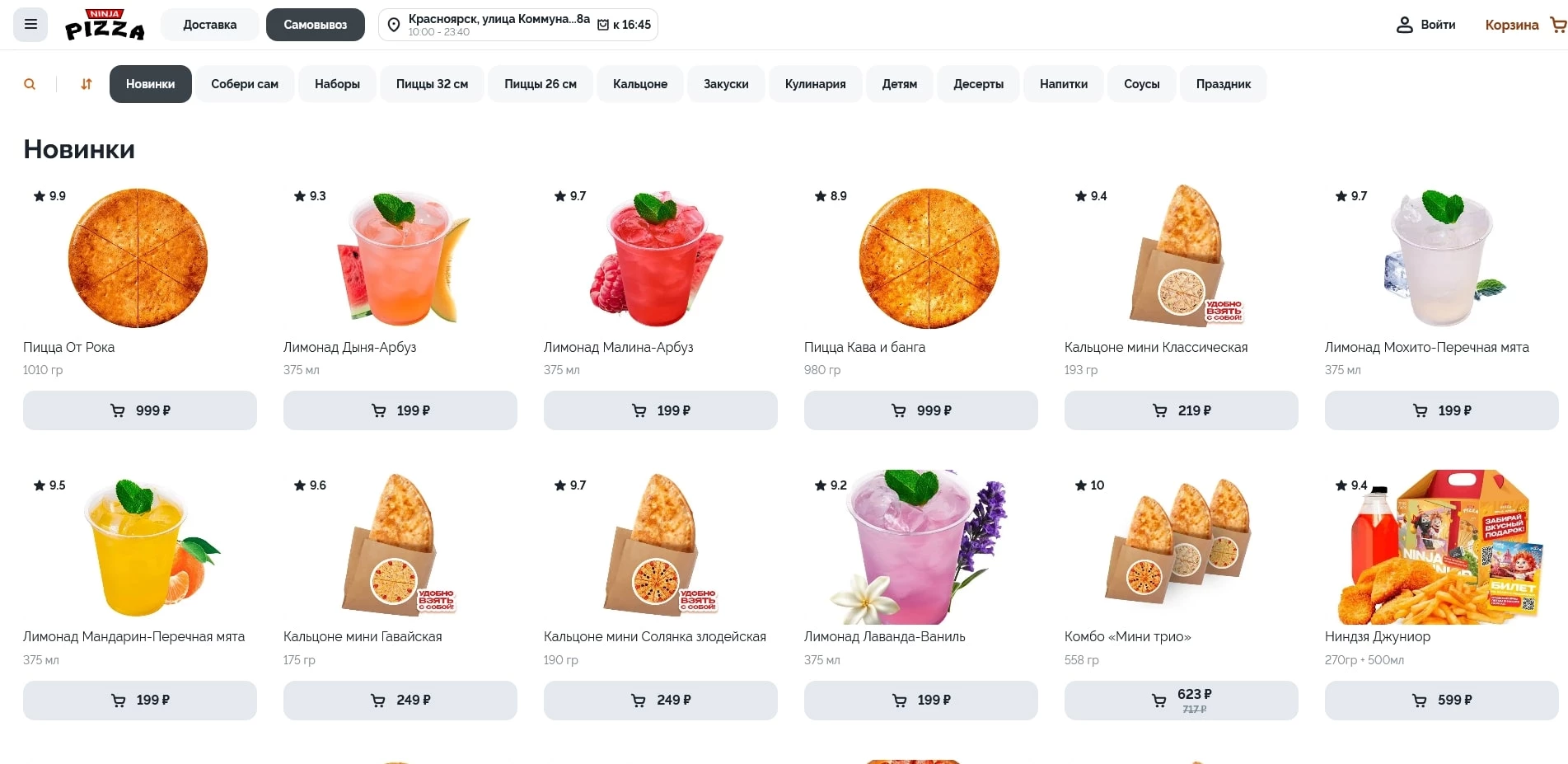Viewport: 1568px width, 764px height.
Task: Click the sort arrows icon
Action: [87, 84]
